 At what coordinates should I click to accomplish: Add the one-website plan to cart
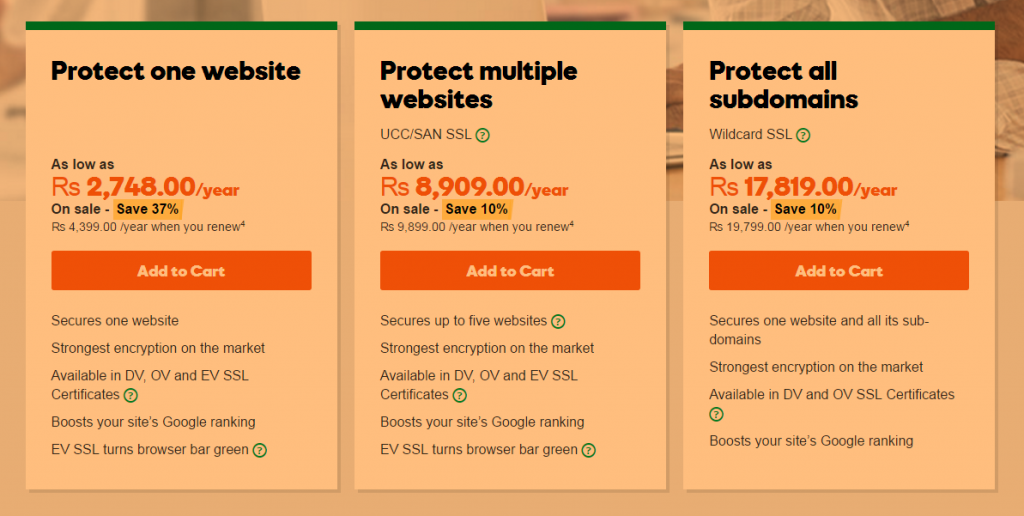pos(182,270)
